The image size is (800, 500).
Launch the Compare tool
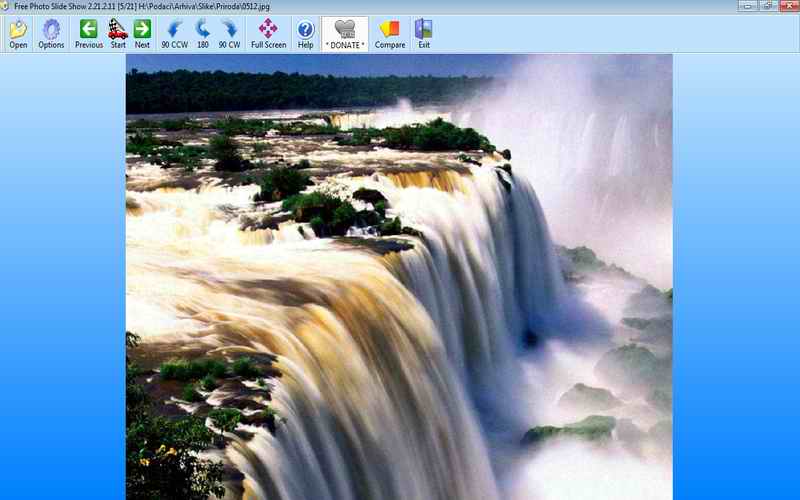[x=390, y=33]
